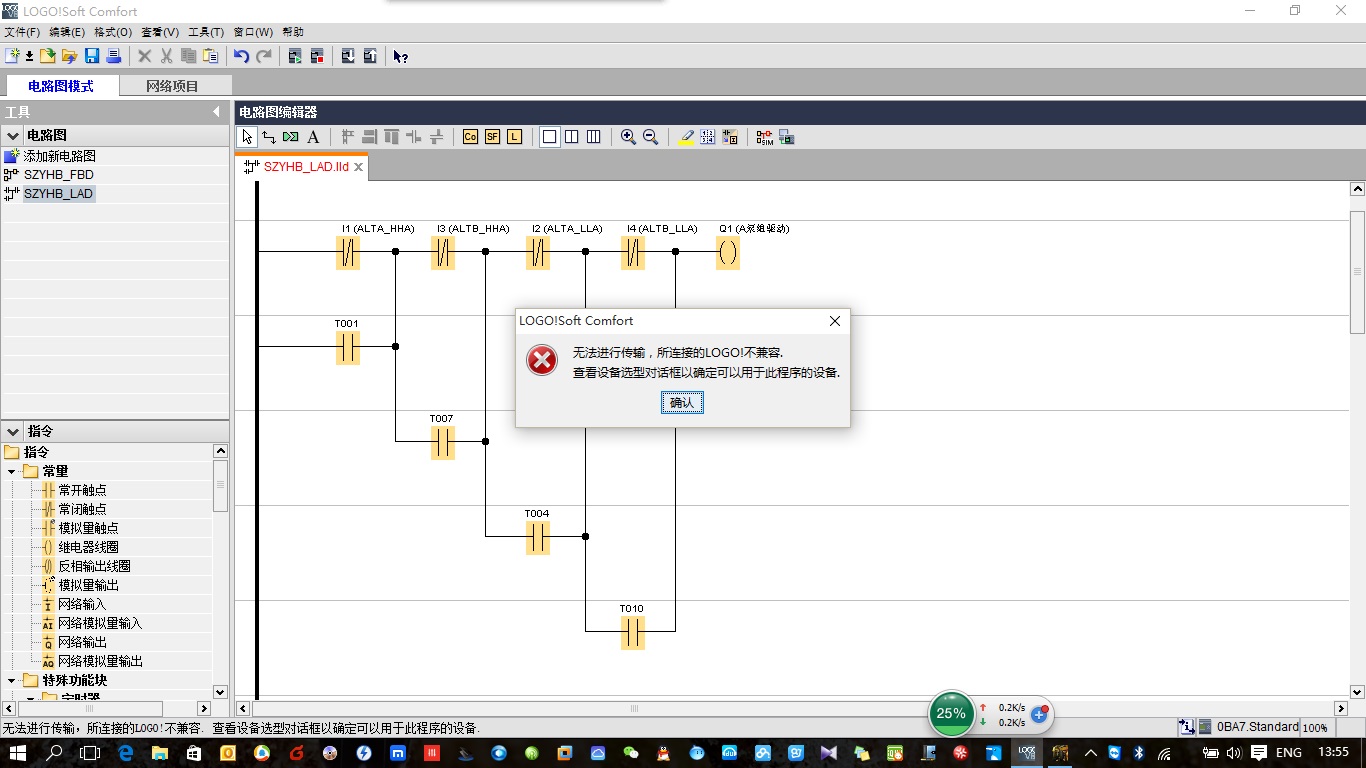Launch online test mode icon
This screenshot has width=1366, height=768.
pos(786,137)
